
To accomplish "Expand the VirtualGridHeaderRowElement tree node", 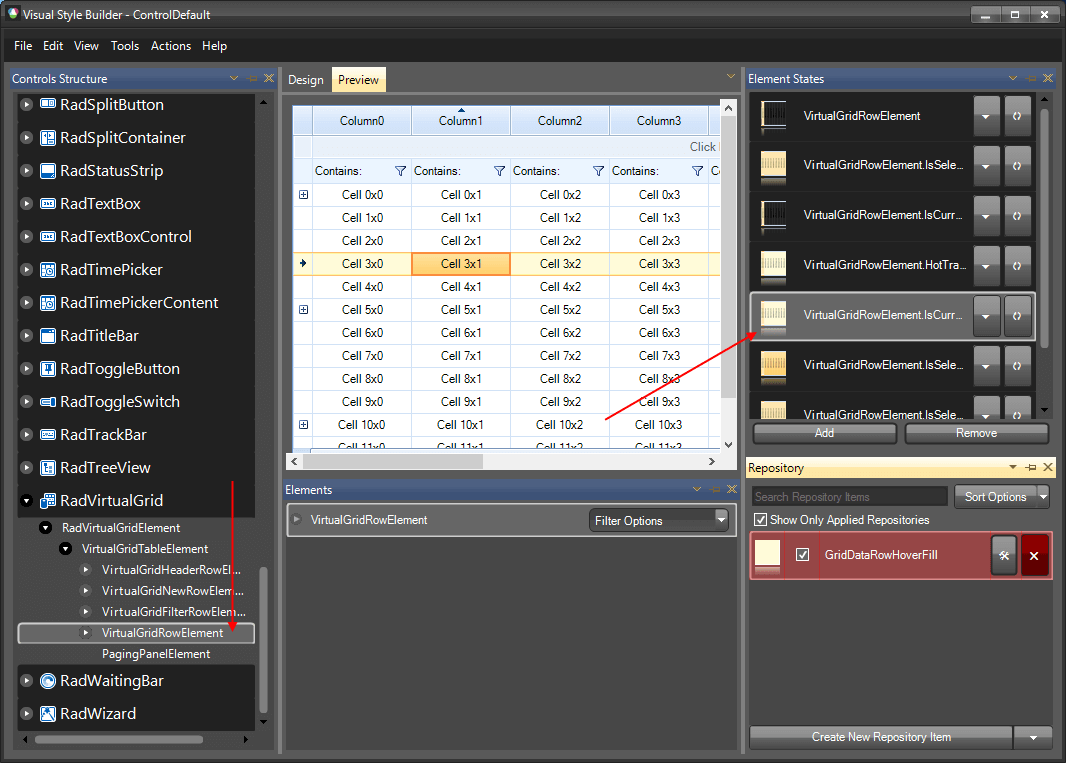I will 86,569.
